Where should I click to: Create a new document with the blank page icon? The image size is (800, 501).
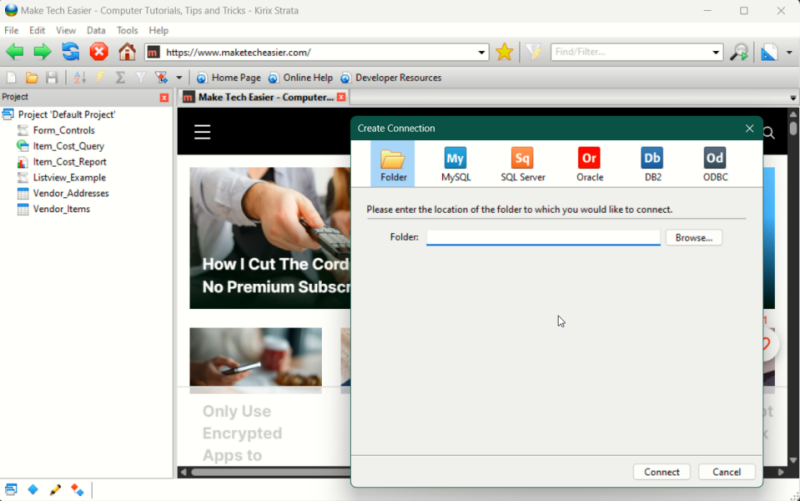tap(11, 78)
